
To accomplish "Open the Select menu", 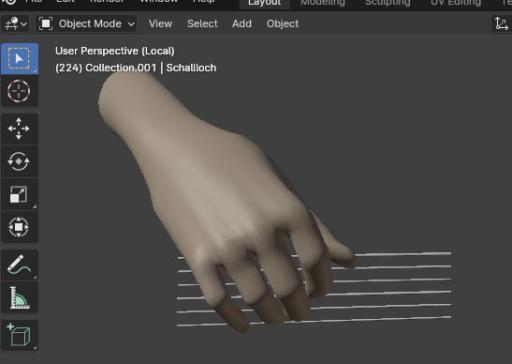I will (202, 24).
